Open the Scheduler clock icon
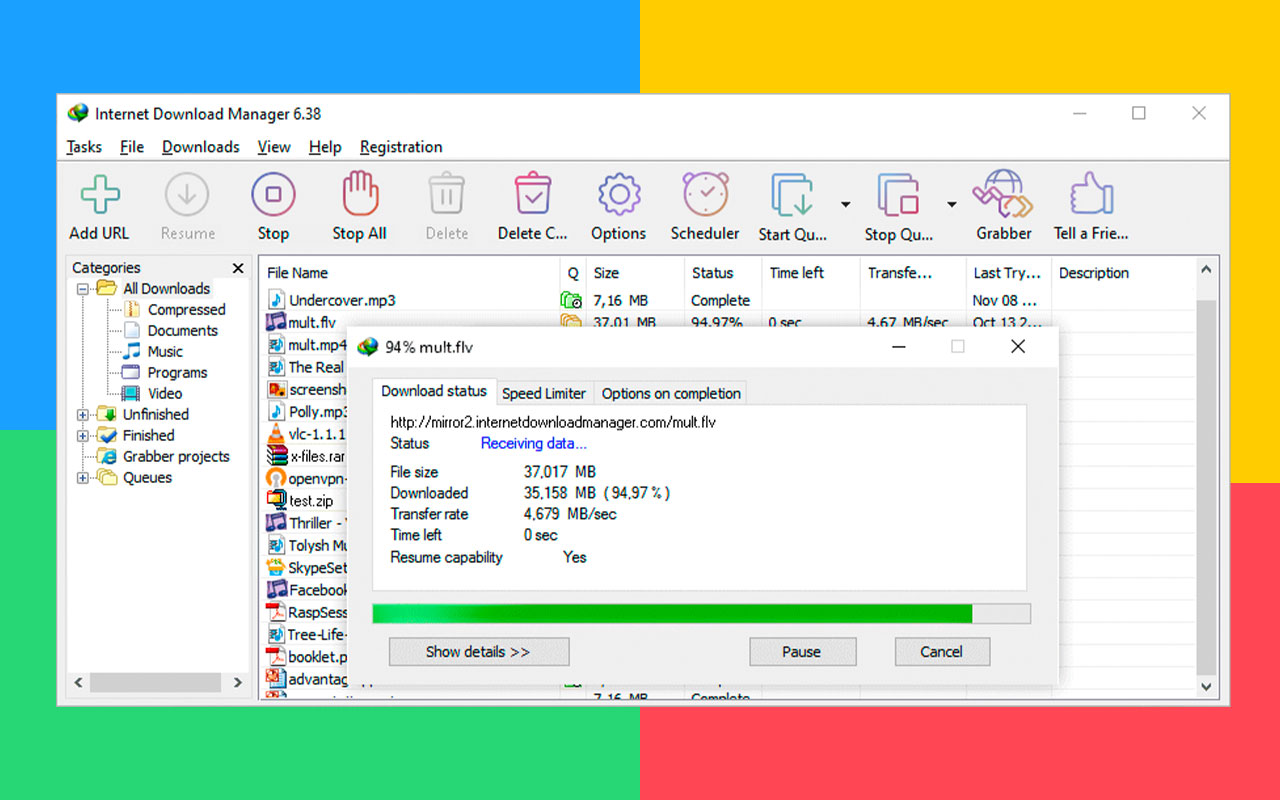Image resolution: width=1280 pixels, height=800 pixels. click(705, 194)
